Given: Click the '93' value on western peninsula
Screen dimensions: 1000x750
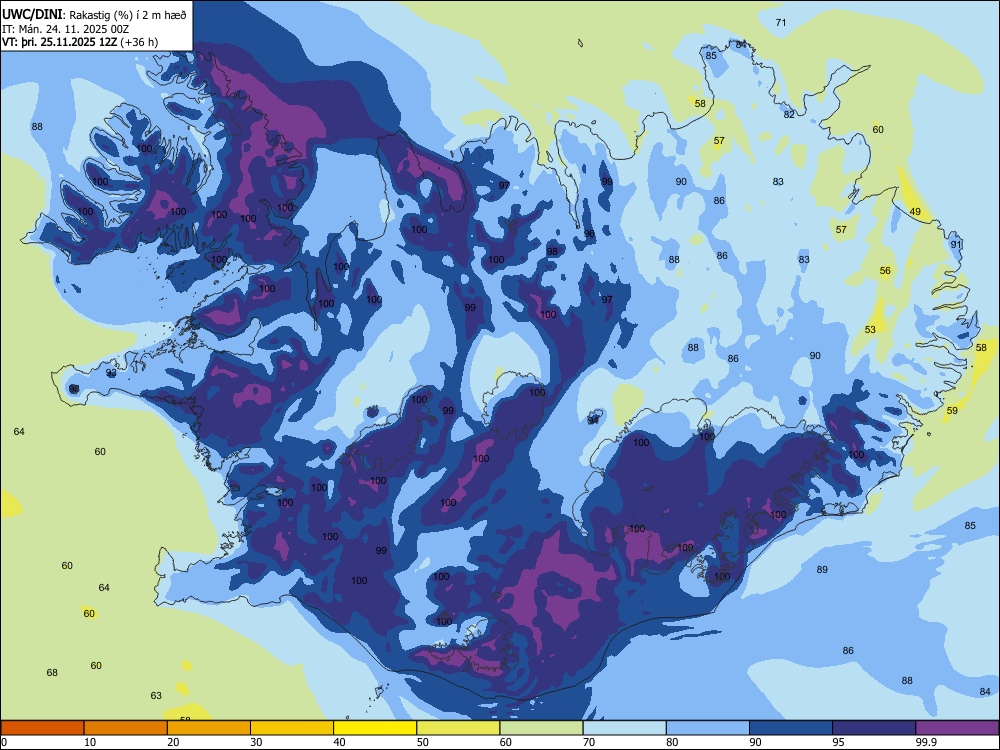Looking at the screenshot, I should click(x=112, y=372).
